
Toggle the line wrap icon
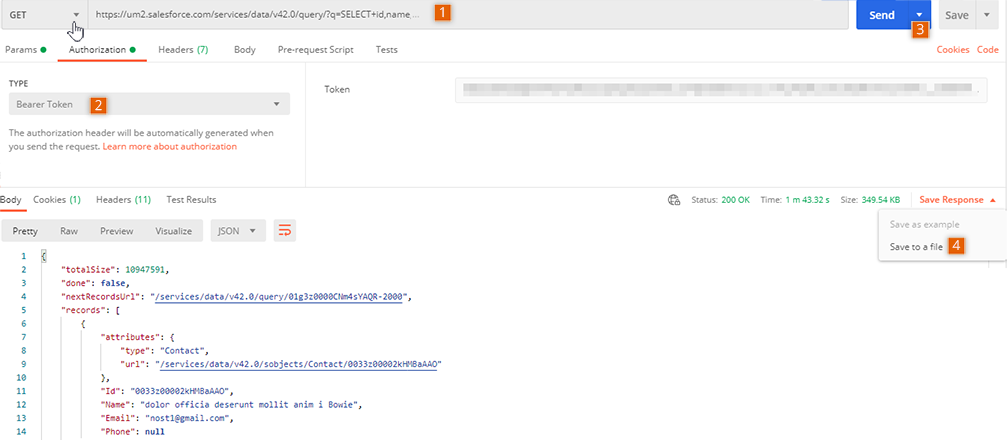285,231
